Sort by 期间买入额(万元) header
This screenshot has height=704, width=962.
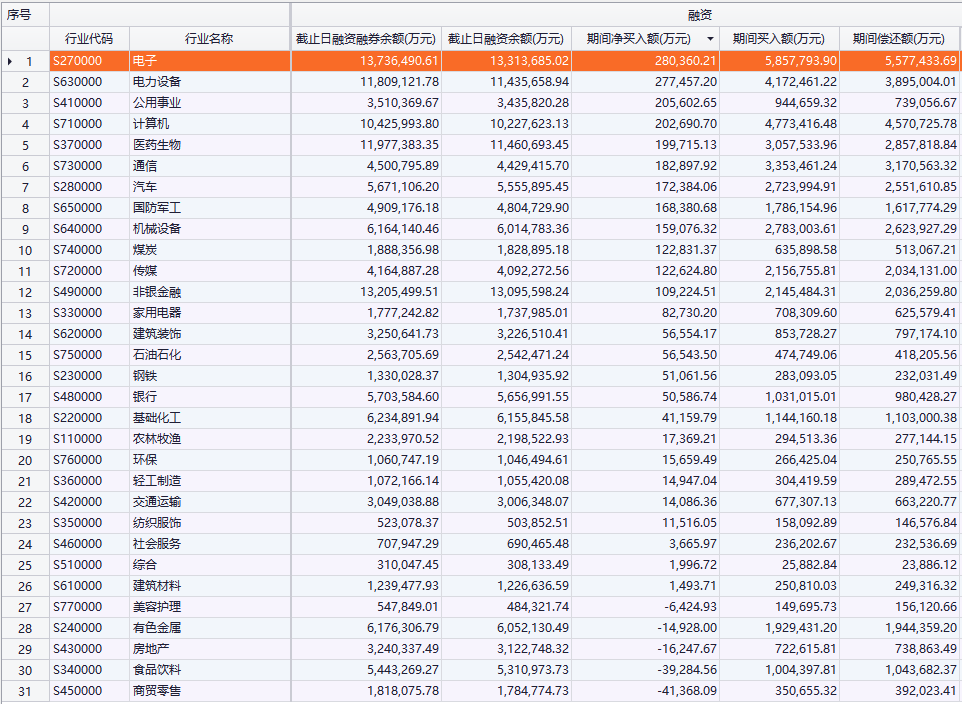pyautogui.click(x=779, y=39)
